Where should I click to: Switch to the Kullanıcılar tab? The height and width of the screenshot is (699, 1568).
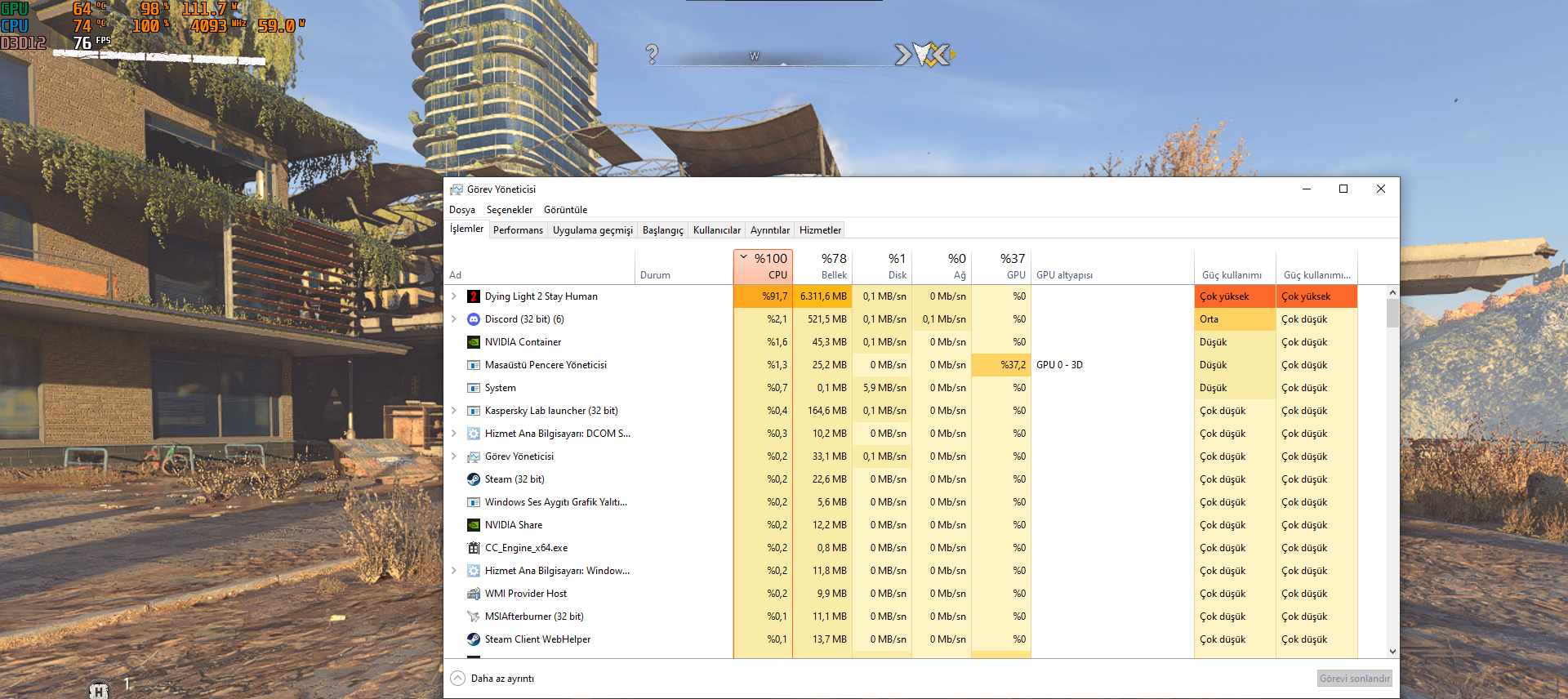tap(717, 230)
